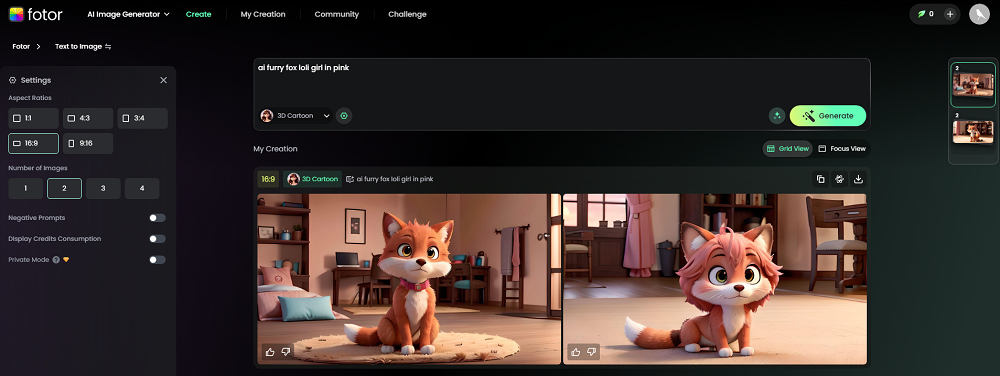Click the 16:9 tag on the creation
Image resolution: width=1000 pixels, height=376 pixels.
pyautogui.click(x=268, y=179)
